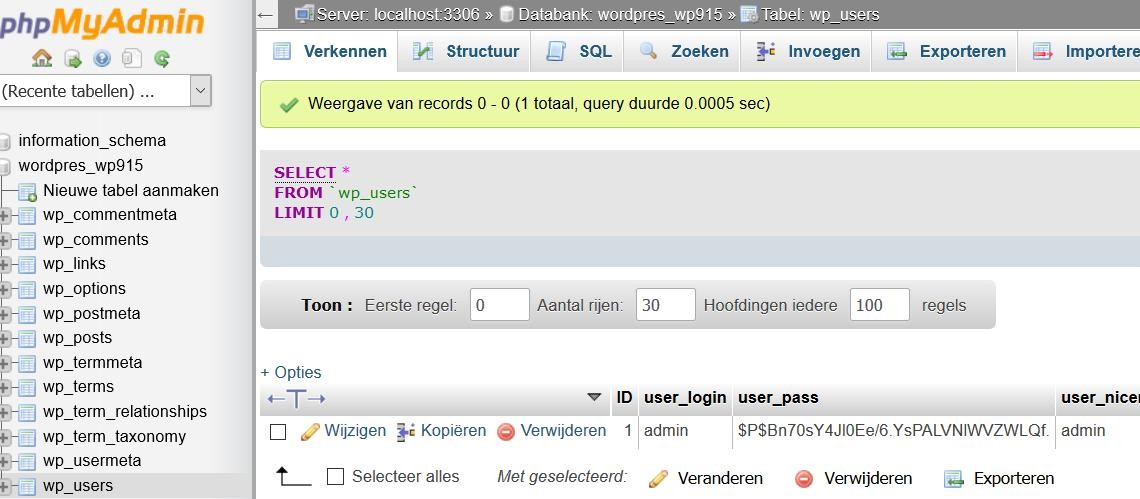Click the wp_users table icon in sidebar
The width and height of the screenshot is (1140, 499).
point(27,486)
